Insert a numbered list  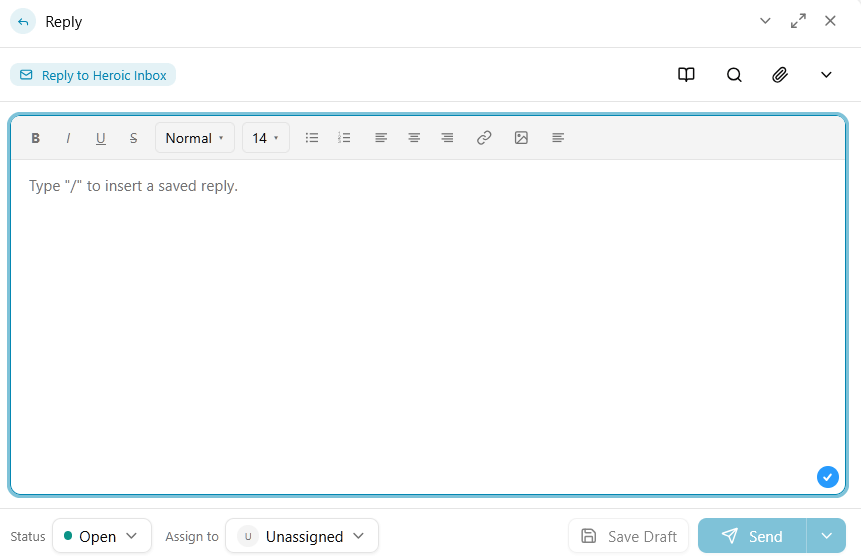click(344, 138)
